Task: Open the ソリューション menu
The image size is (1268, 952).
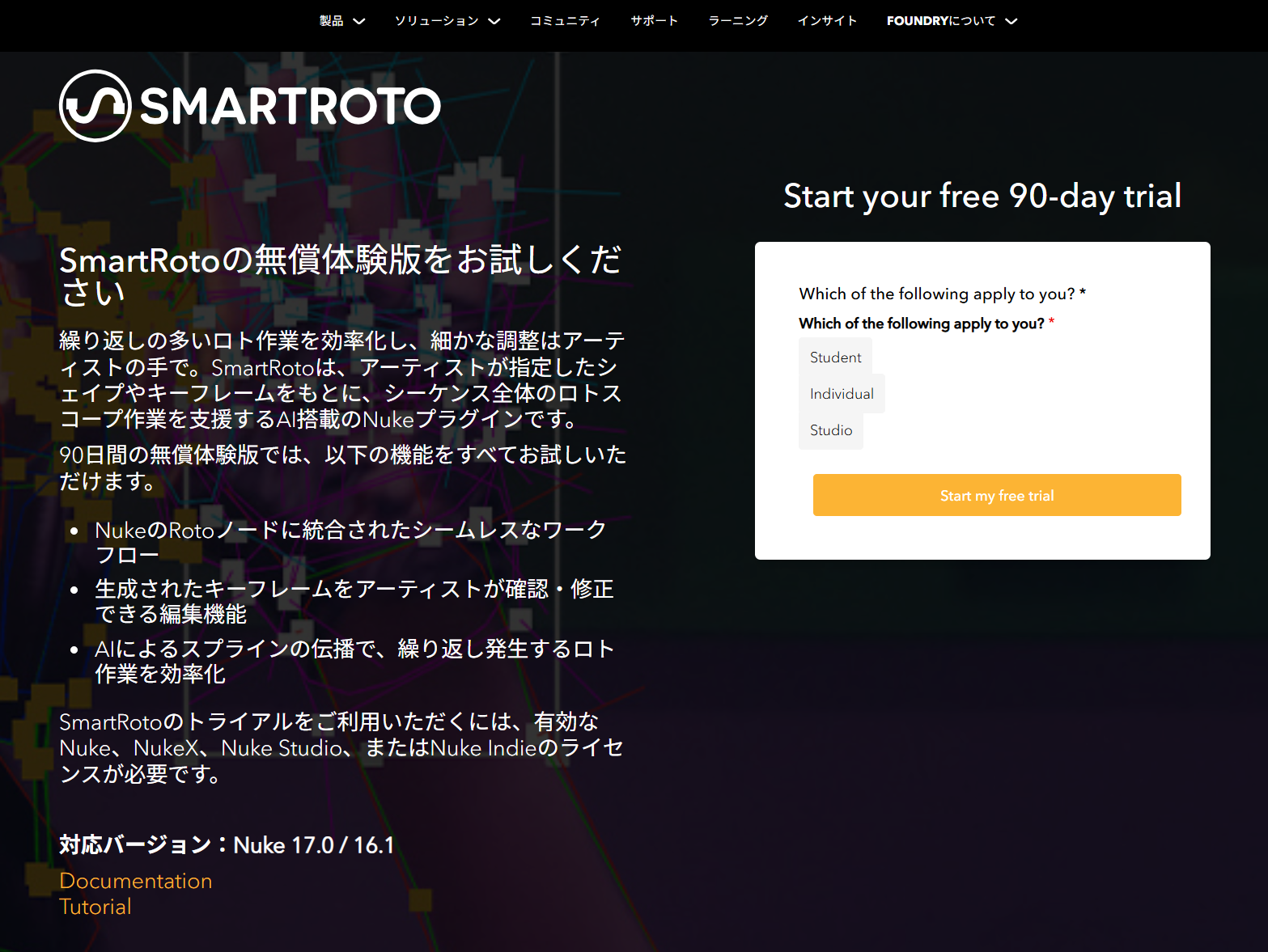Action: (437, 21)
